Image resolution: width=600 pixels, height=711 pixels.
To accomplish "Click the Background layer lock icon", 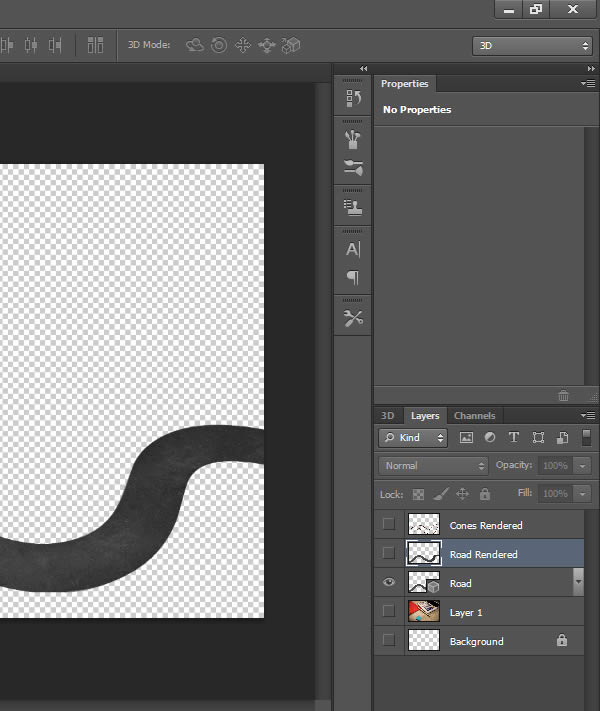I will coord(562,640).
